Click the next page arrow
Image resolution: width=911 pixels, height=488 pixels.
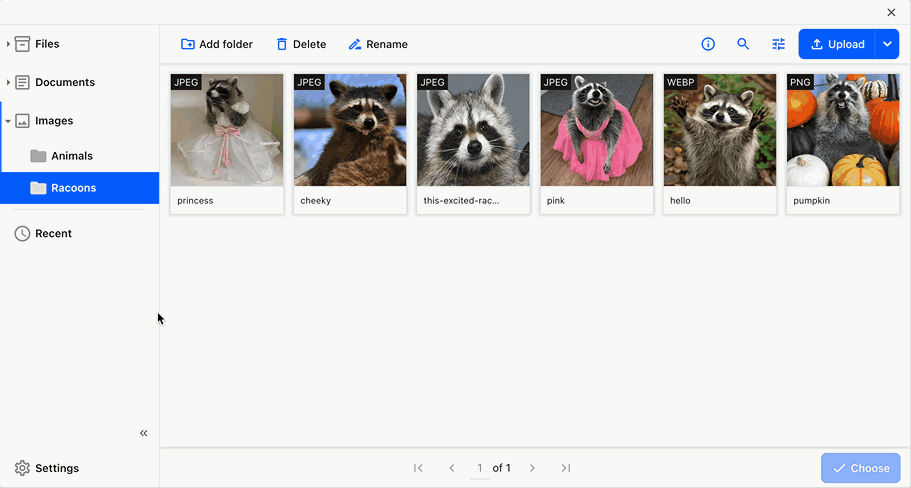(x=532, y=468)
